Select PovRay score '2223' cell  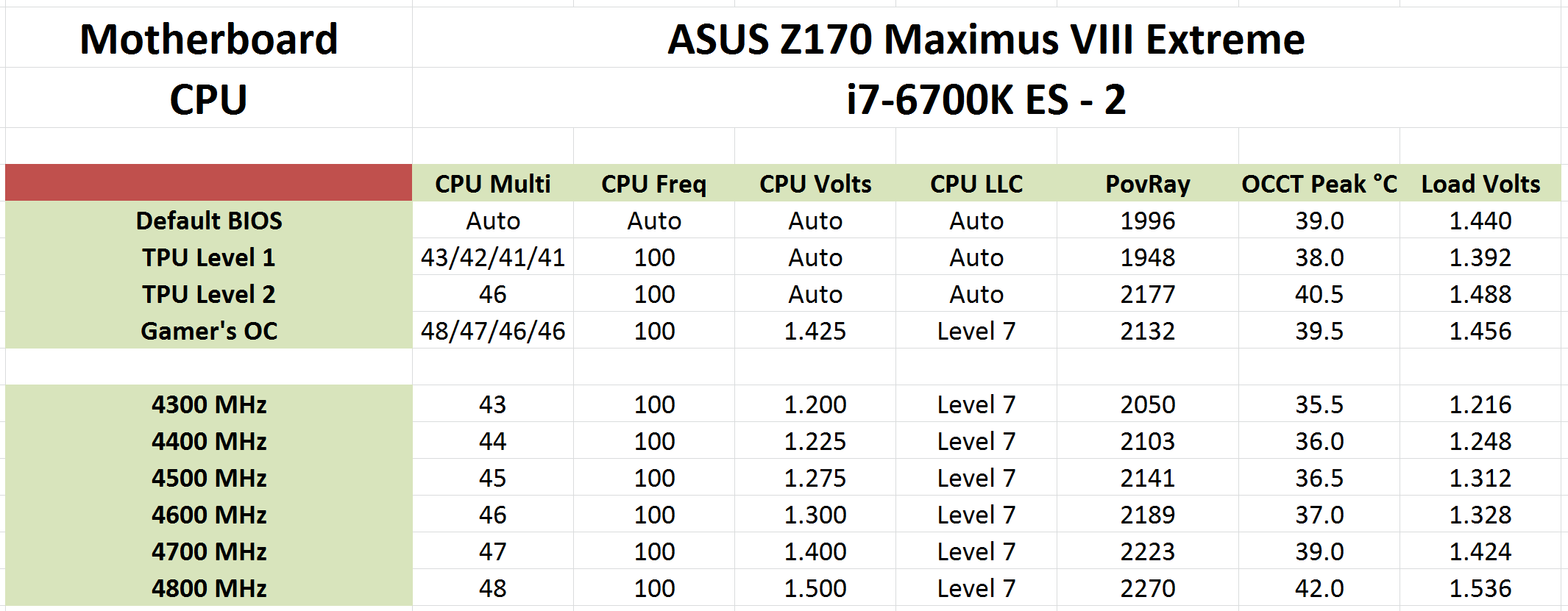[1148, 551]
